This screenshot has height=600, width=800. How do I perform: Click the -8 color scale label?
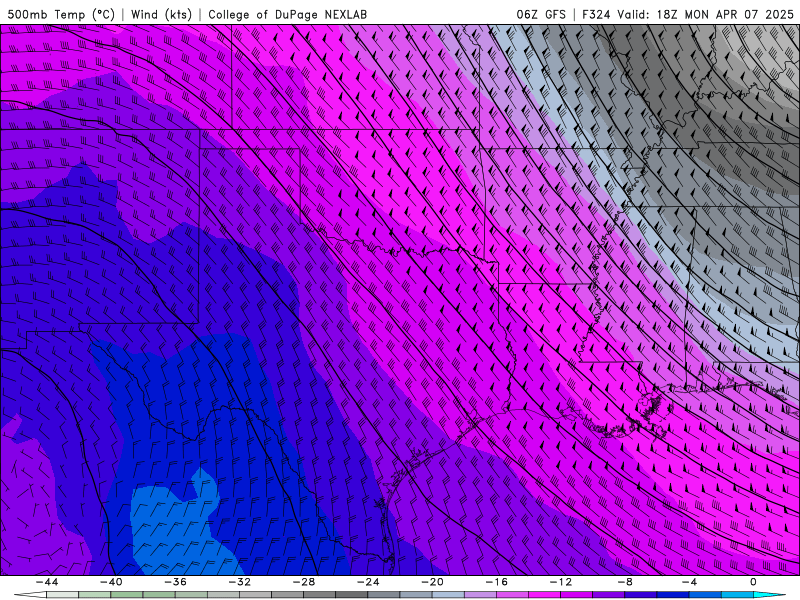point(625,582)
